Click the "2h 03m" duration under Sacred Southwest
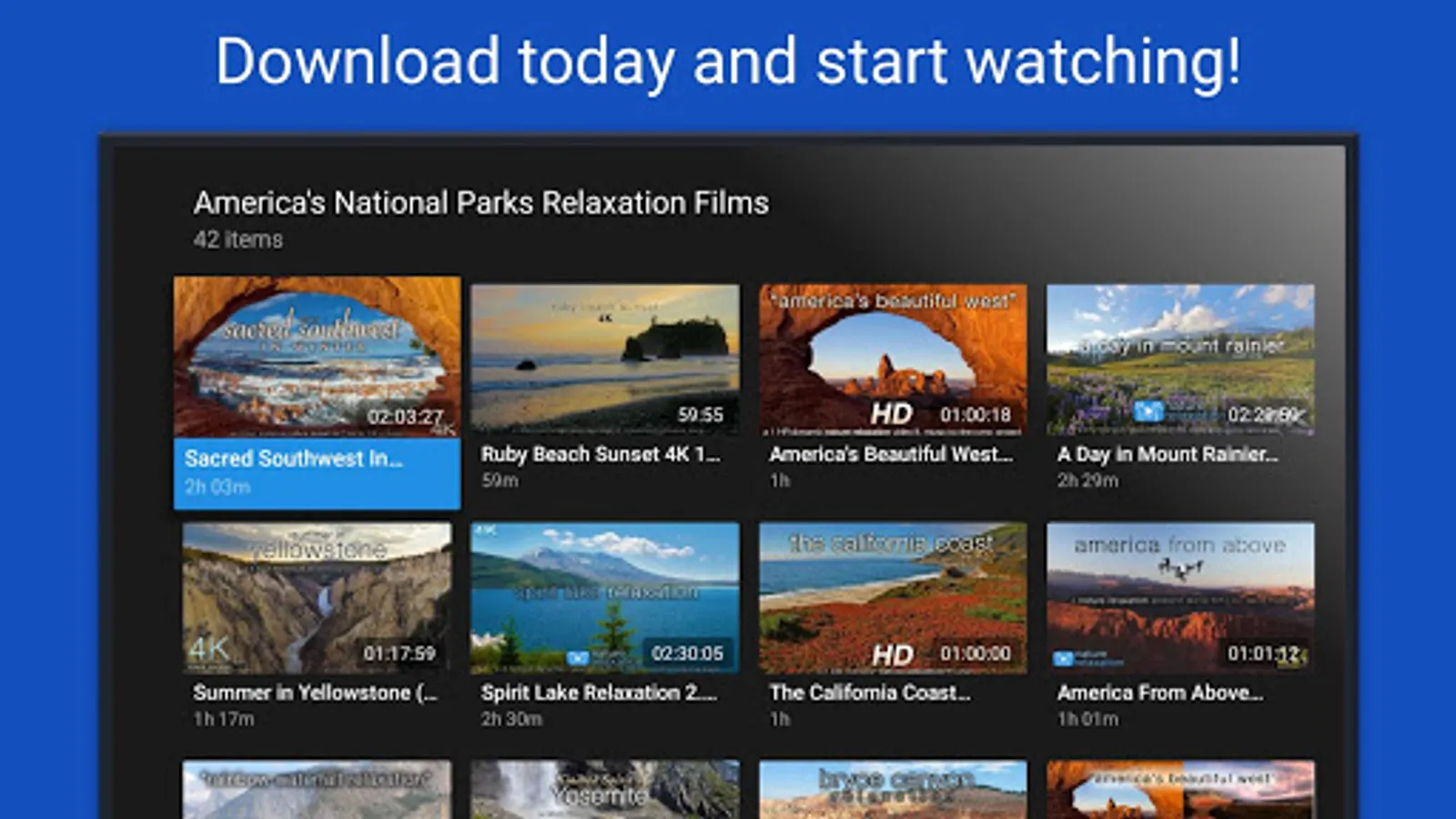 click(x=217, y=487)
